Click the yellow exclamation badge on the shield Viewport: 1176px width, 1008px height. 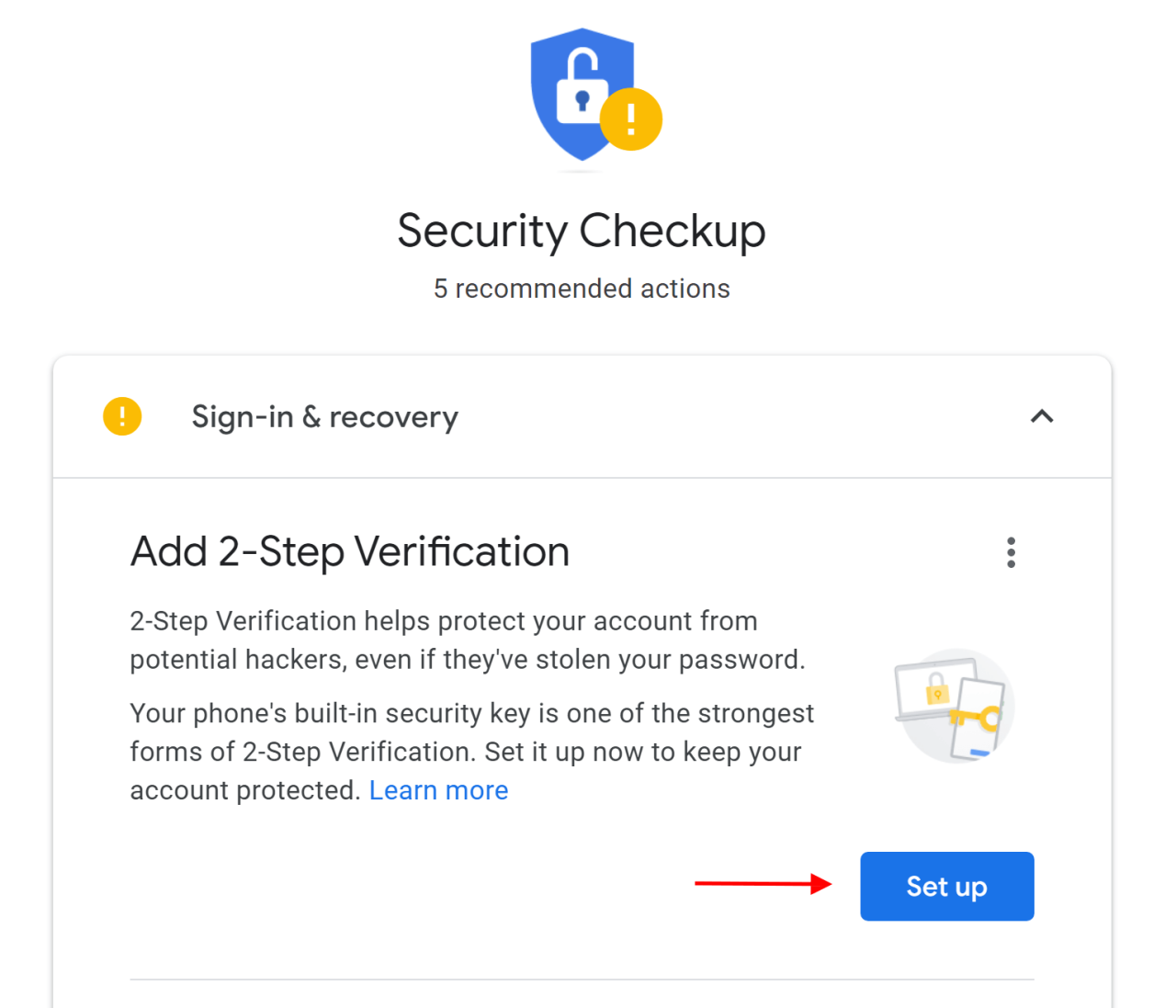pyautogui.click(x=631, y=119)
